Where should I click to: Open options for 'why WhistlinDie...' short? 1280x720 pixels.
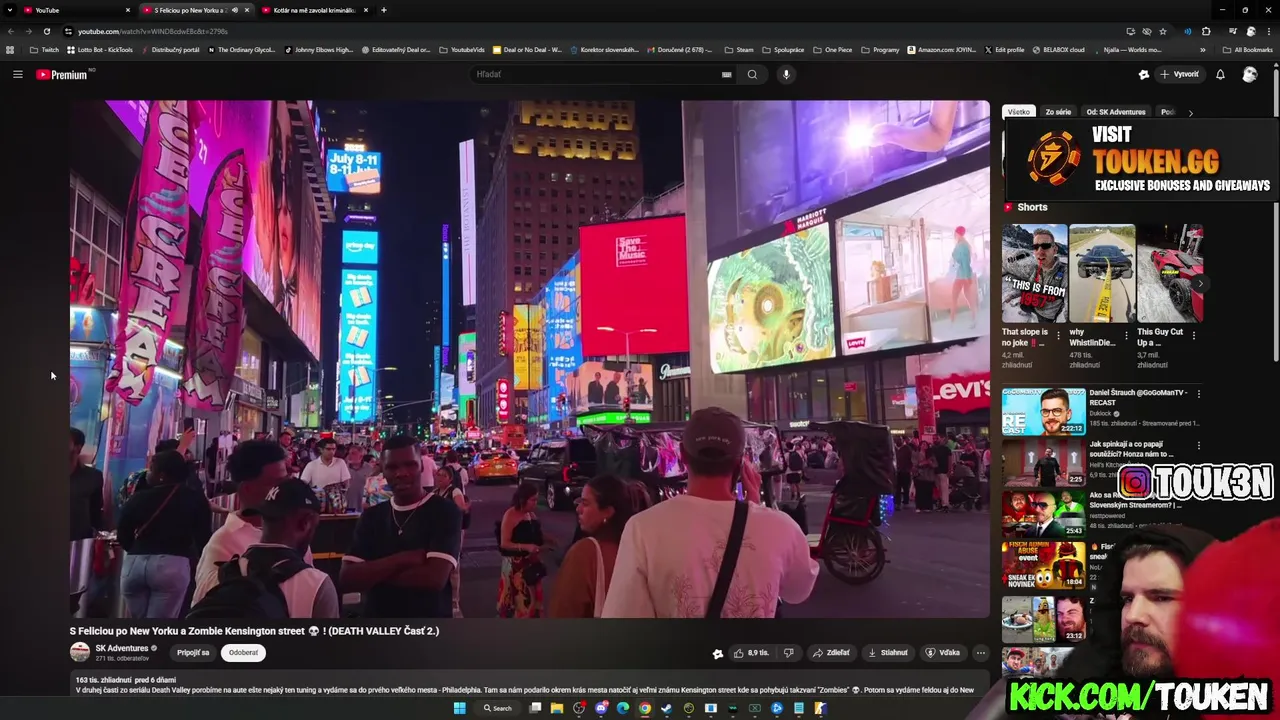pyautogui.click(x=1126, y=336)
